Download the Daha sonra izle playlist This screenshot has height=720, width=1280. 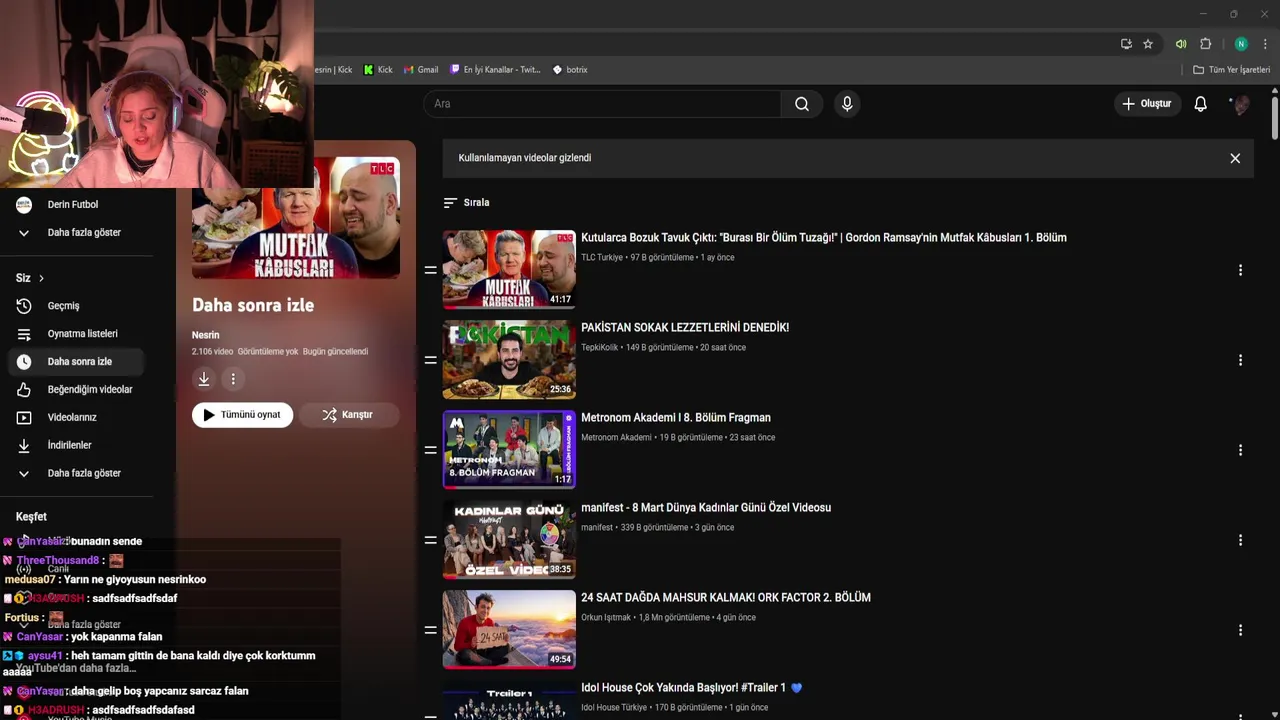(x=204, y=379)
